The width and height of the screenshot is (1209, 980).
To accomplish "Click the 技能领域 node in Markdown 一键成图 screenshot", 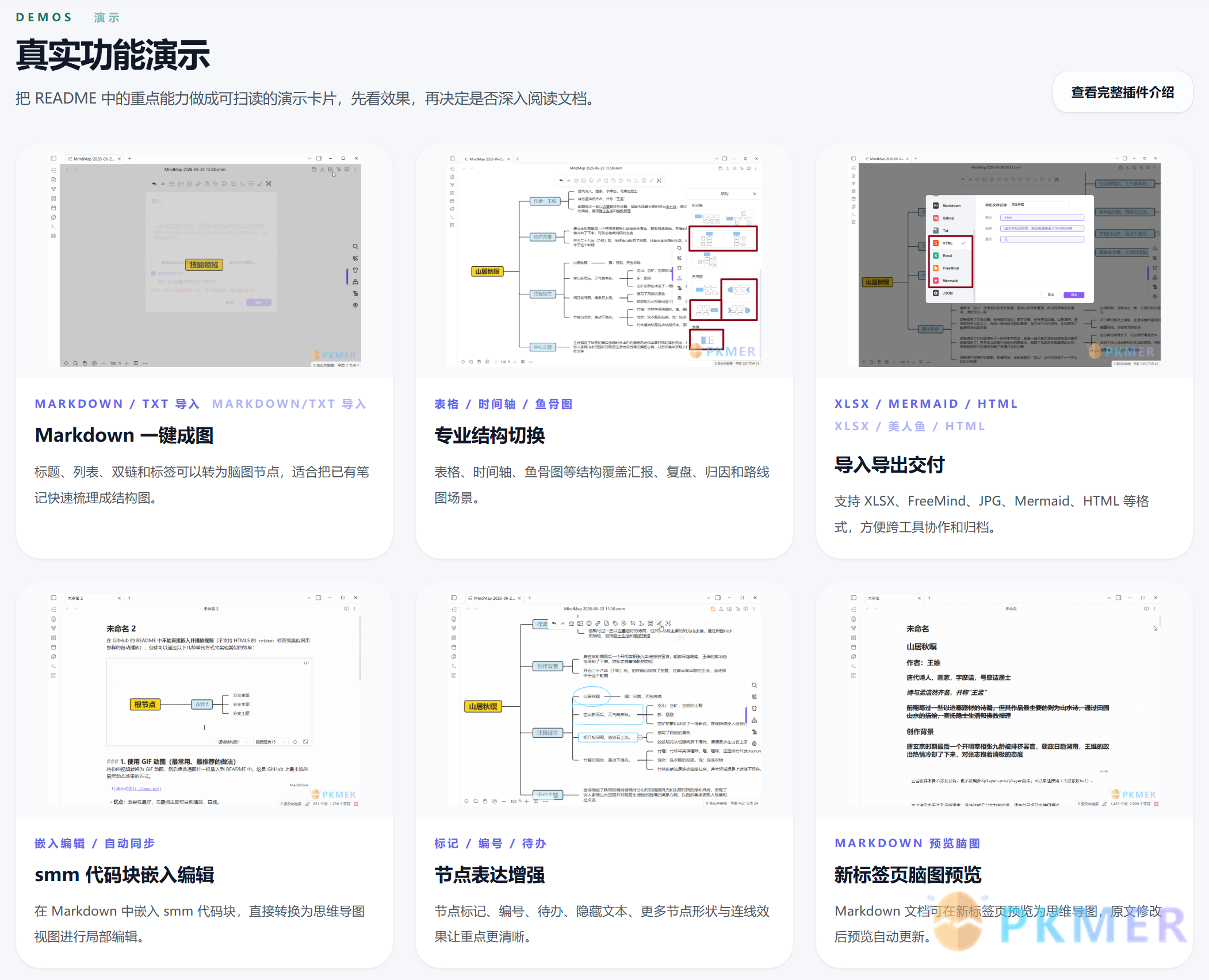I will (x=204, y=265).
